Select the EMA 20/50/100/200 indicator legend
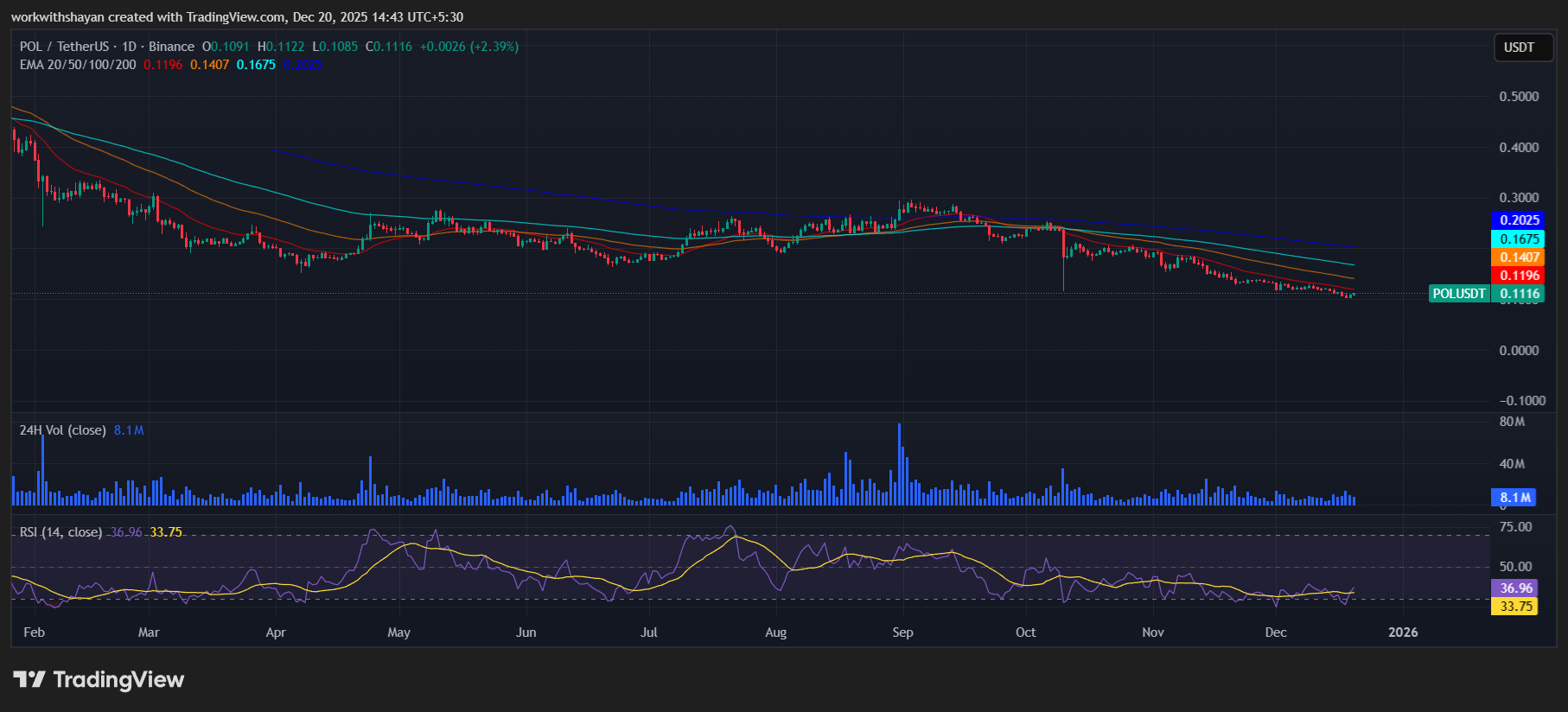Screen dimensions: 1568x712 coord(78,65)
